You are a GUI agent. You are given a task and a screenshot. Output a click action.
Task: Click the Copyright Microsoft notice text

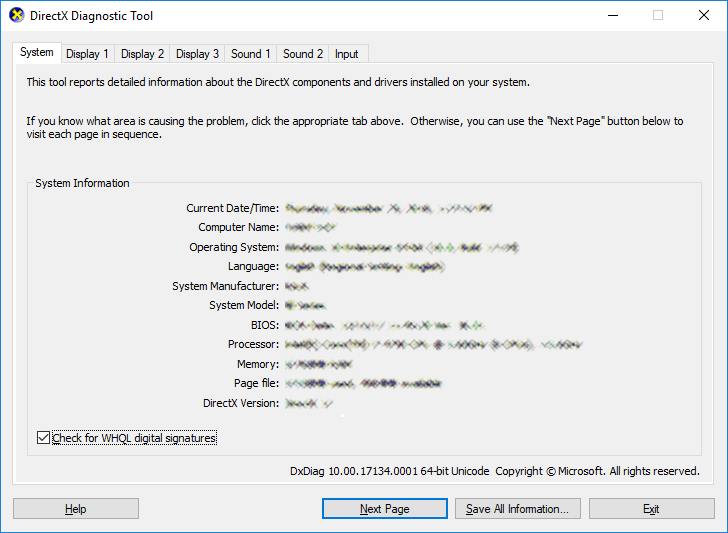coord(598,471)
